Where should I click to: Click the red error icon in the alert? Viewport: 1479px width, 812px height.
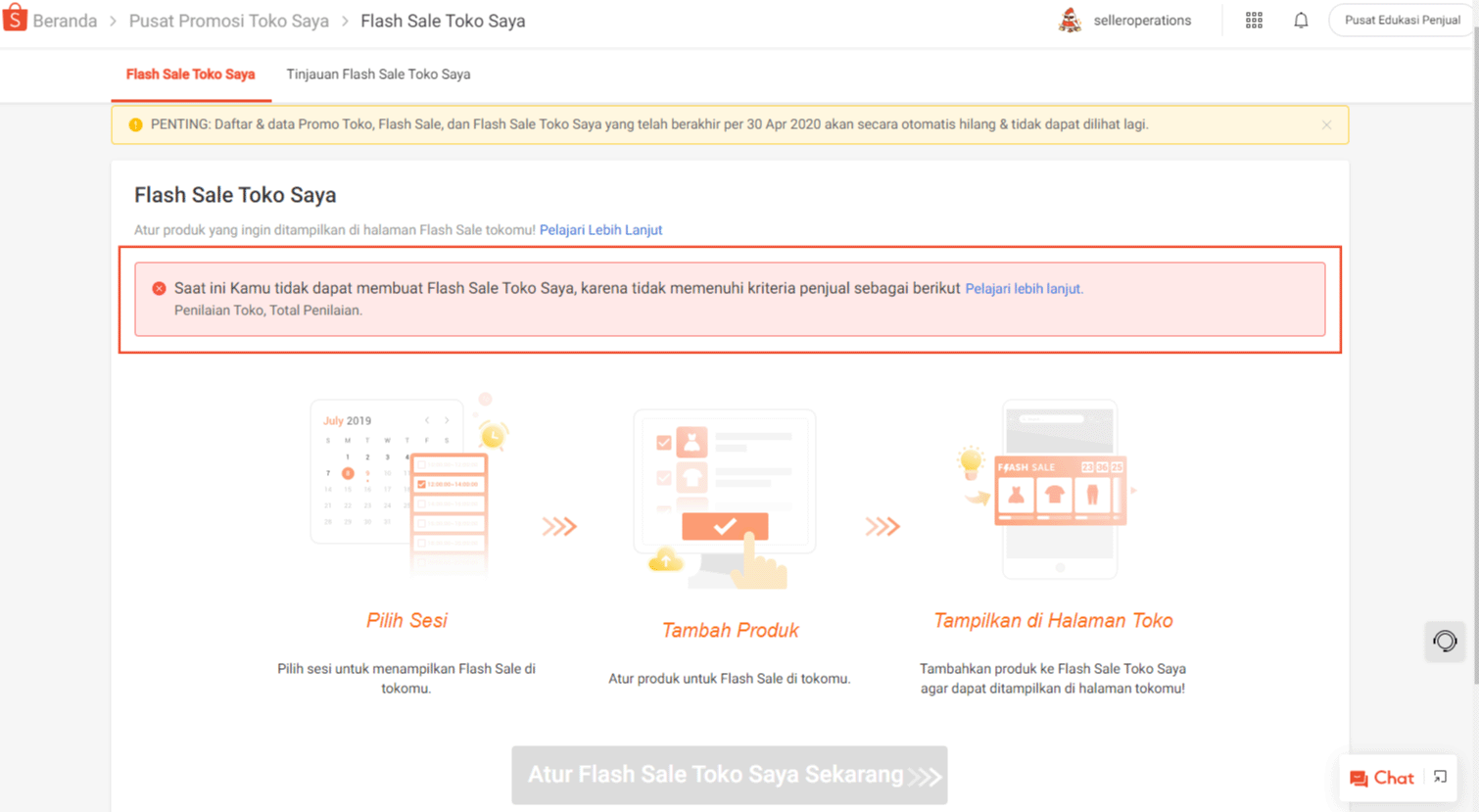click(158, 288)
